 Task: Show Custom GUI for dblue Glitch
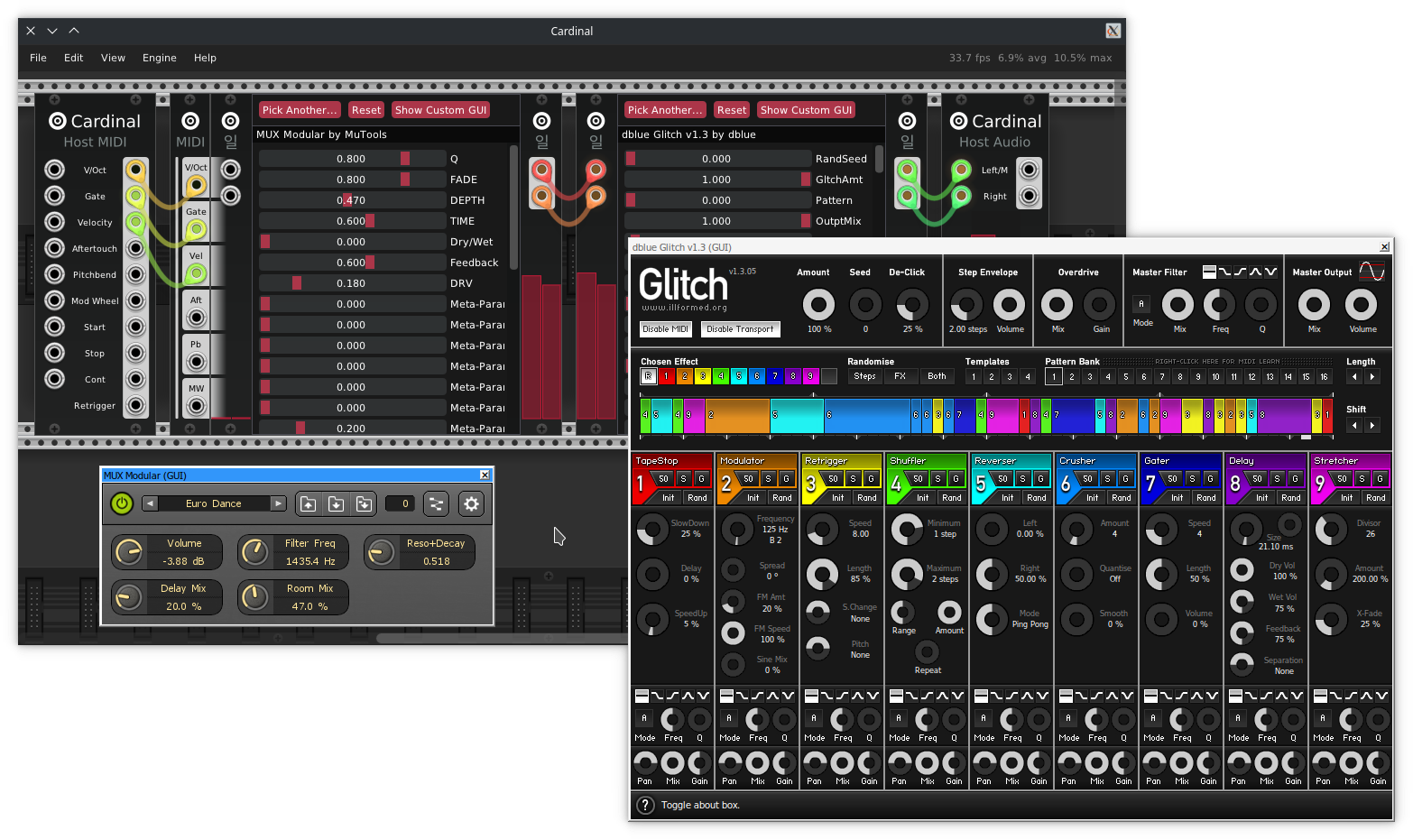[x=806, y=110]
